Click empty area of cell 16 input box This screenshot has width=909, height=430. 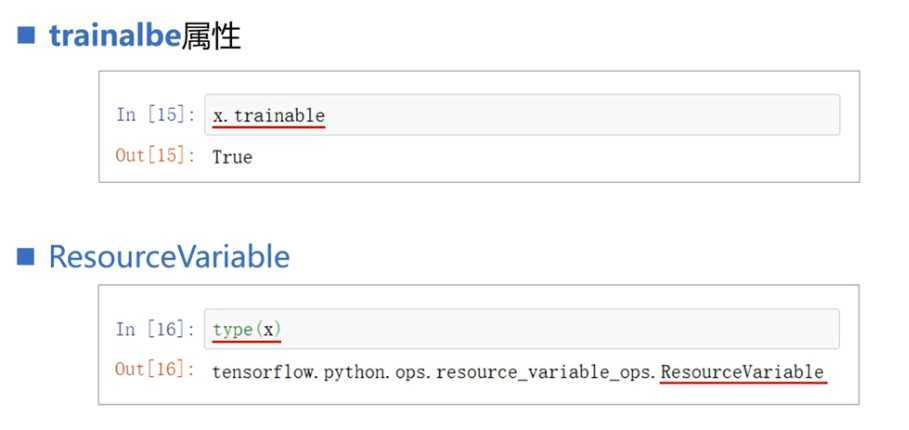pos(559,329)
